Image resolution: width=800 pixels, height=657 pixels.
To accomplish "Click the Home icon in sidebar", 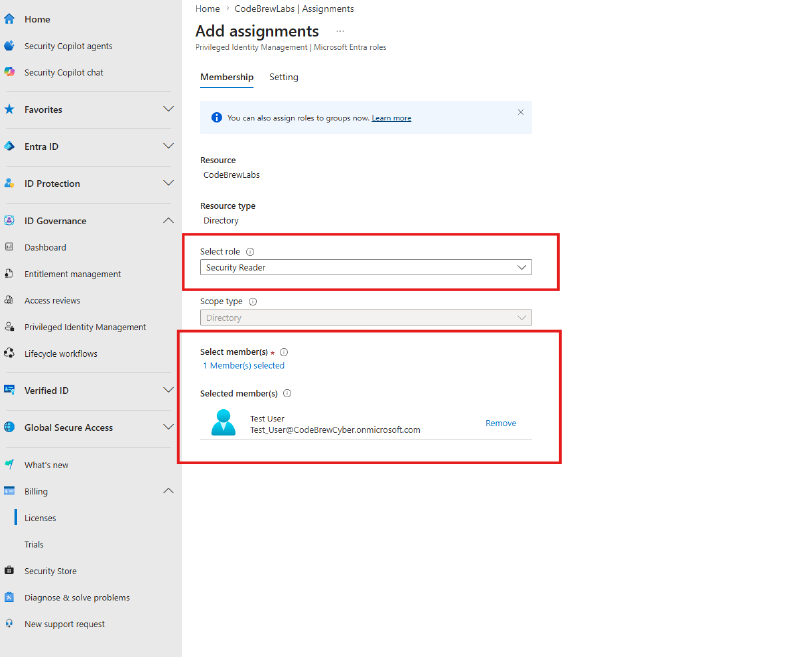I will point(9,19).
